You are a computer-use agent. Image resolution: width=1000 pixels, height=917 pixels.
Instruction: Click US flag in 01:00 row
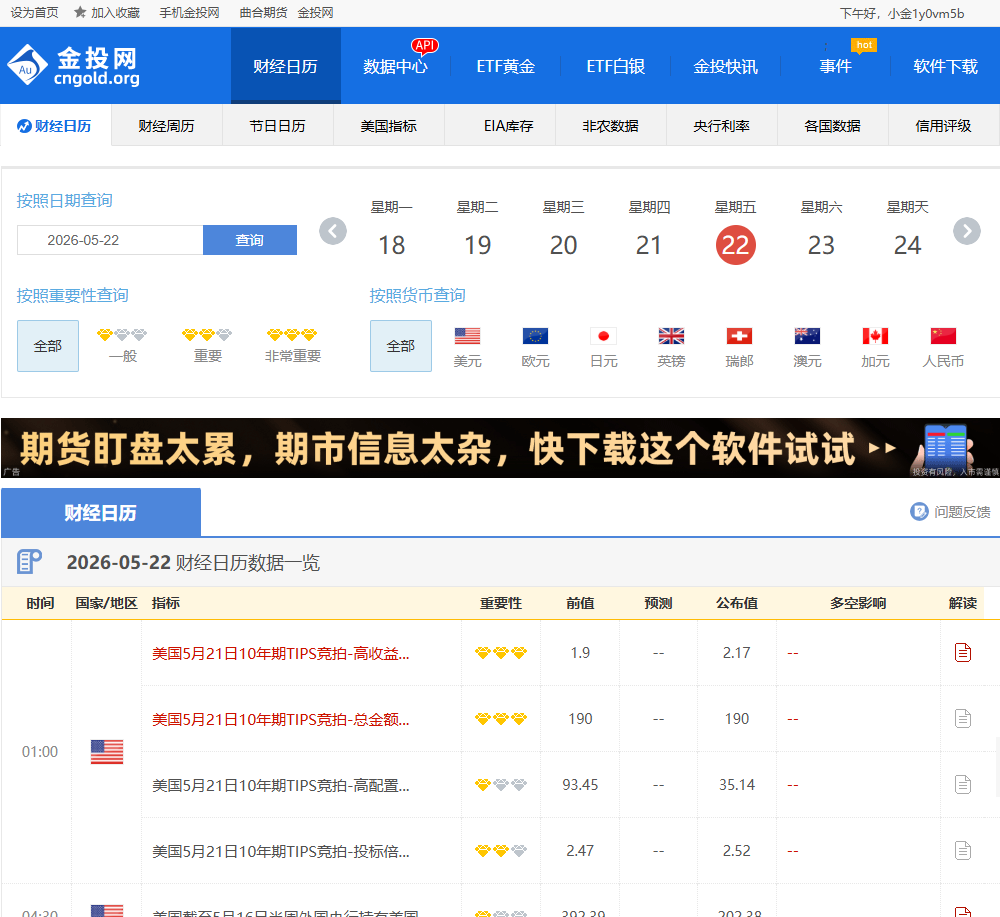[107, 752]
